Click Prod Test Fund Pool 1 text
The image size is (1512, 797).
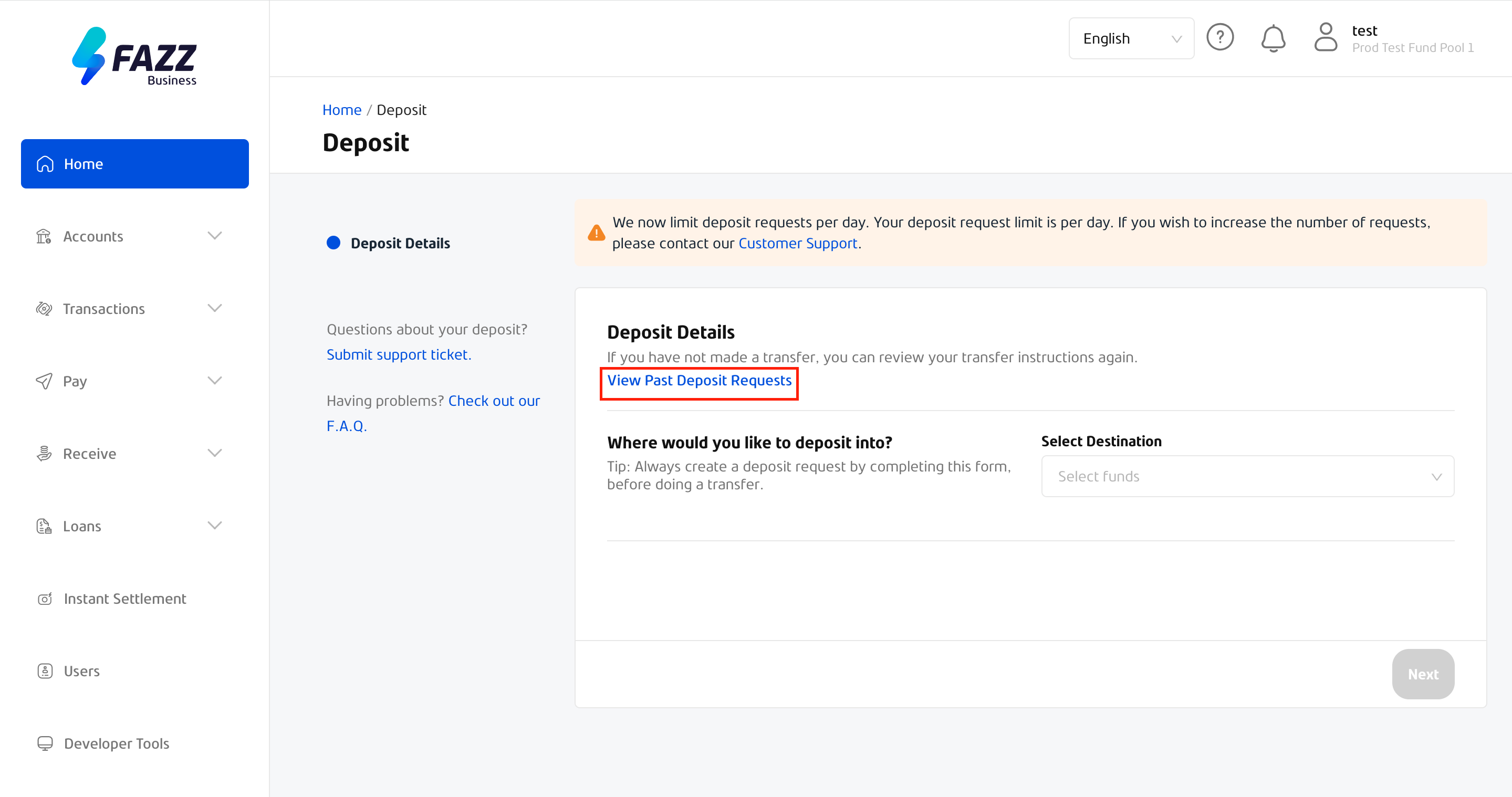point(1413,48)
